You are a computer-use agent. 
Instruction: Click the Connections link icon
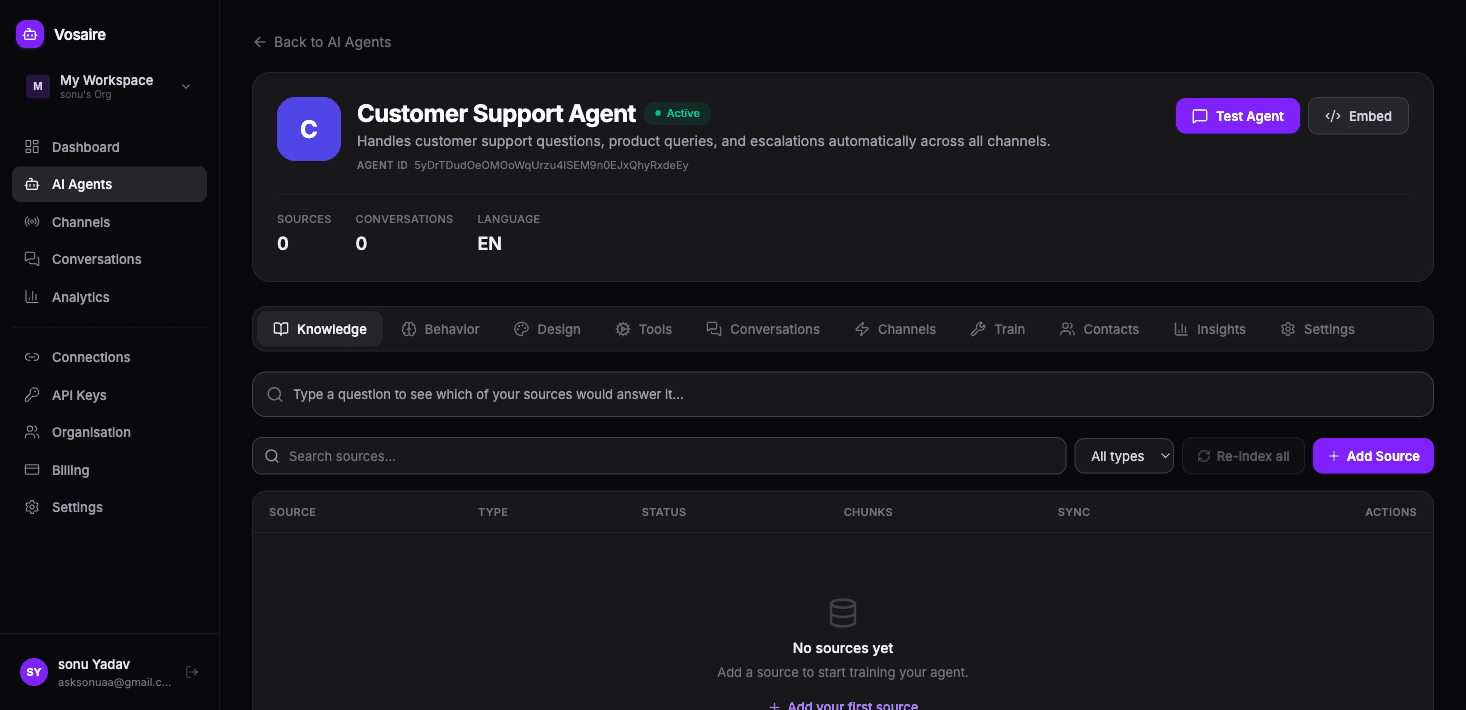(x=32, y=357)
